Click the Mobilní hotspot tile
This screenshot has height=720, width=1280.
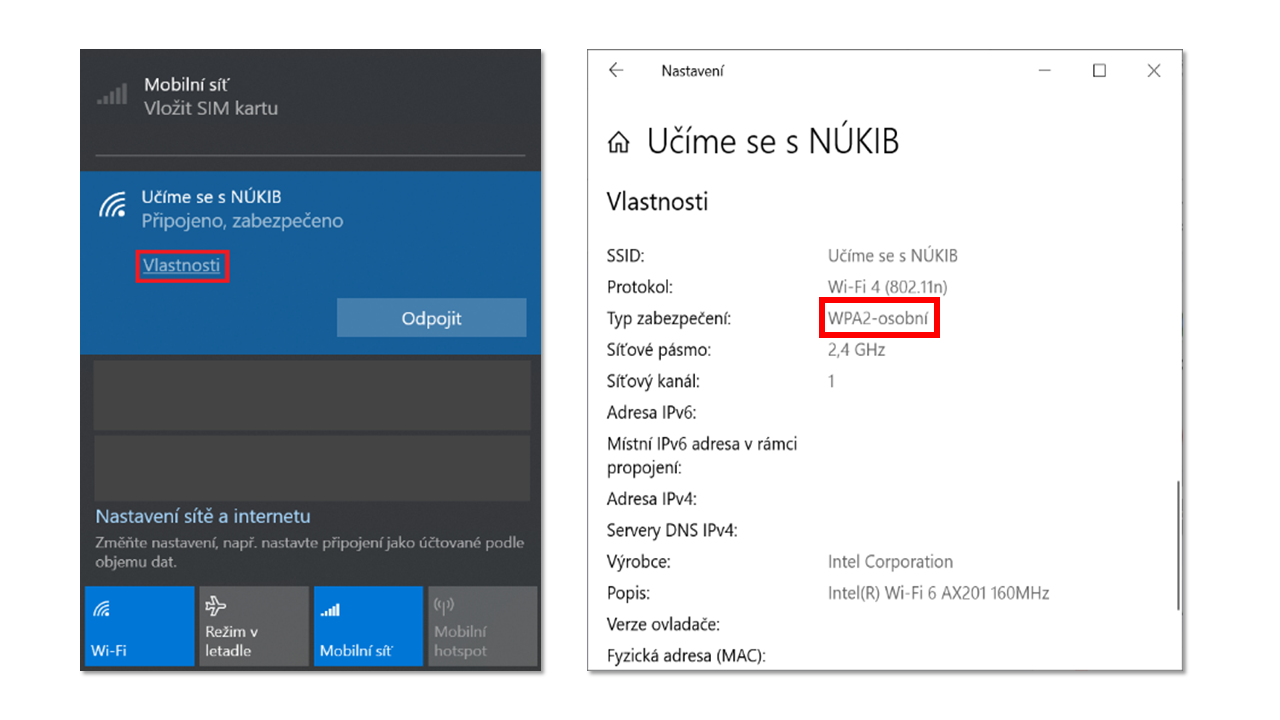(482, 626)
